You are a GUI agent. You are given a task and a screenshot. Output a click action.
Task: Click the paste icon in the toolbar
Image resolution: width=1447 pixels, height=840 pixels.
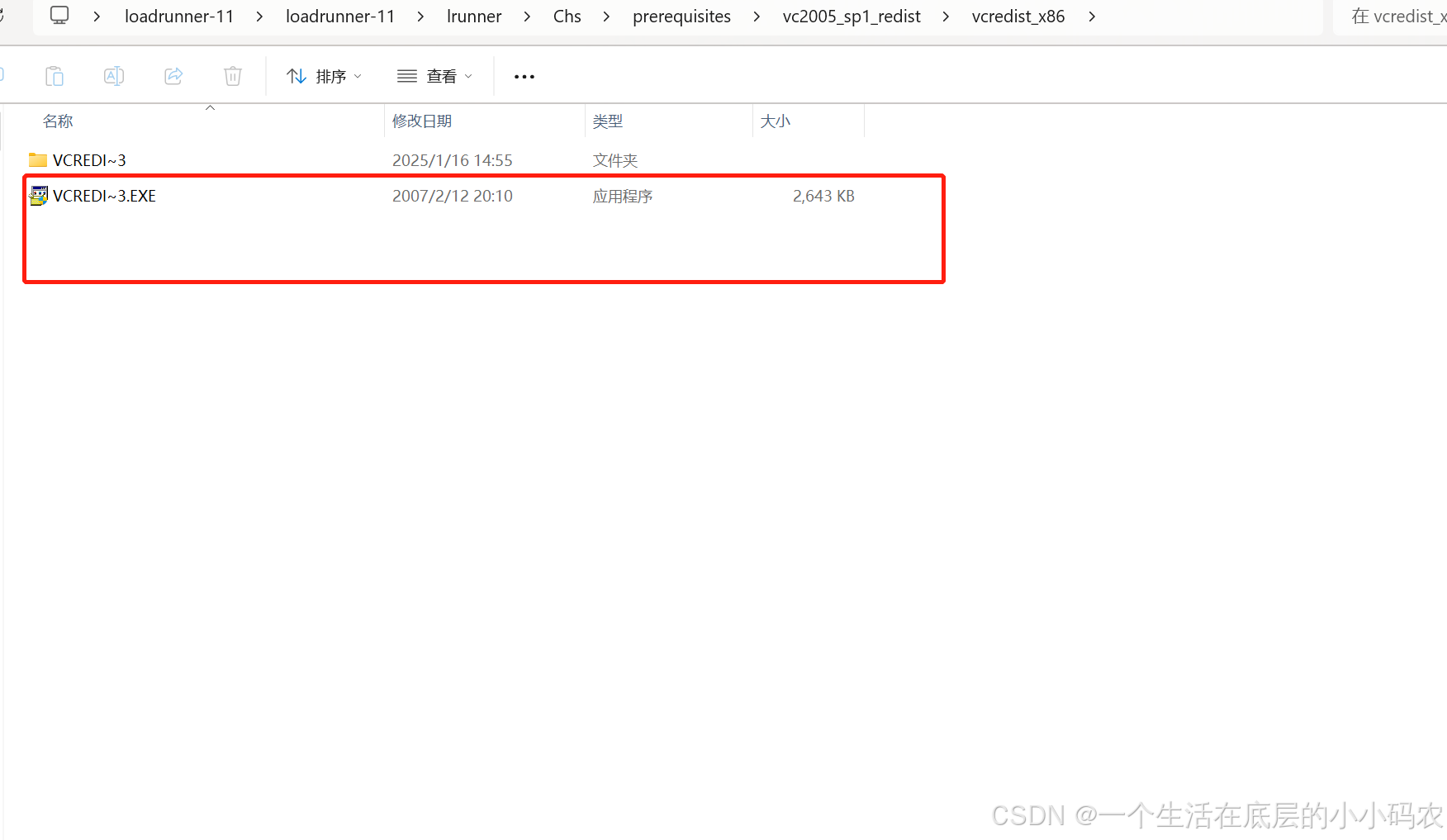click(x=55, y=76)
